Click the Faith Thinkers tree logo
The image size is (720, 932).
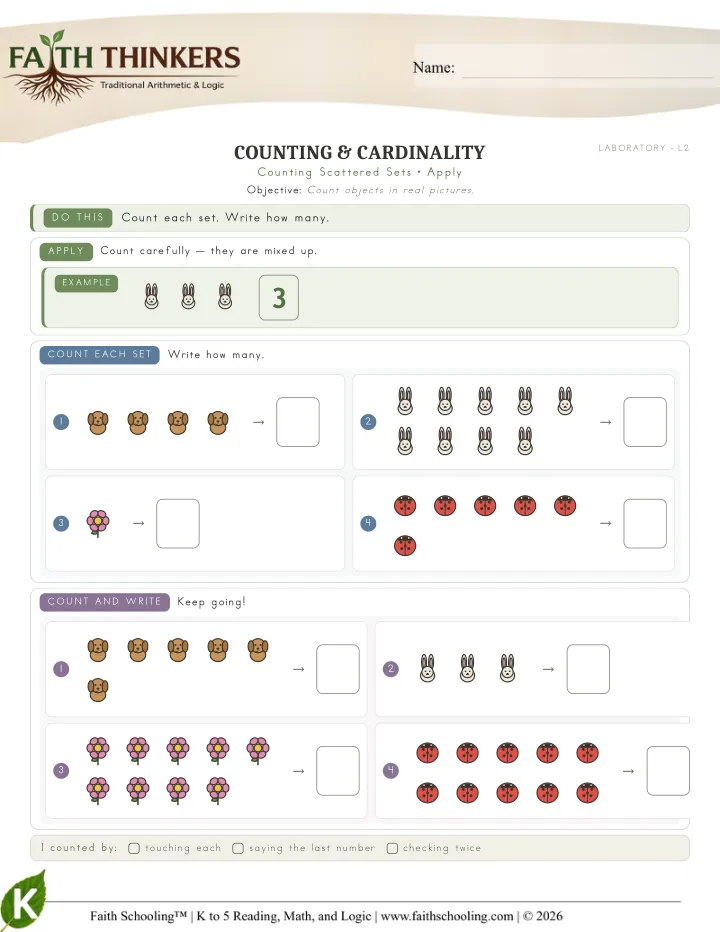122,67
